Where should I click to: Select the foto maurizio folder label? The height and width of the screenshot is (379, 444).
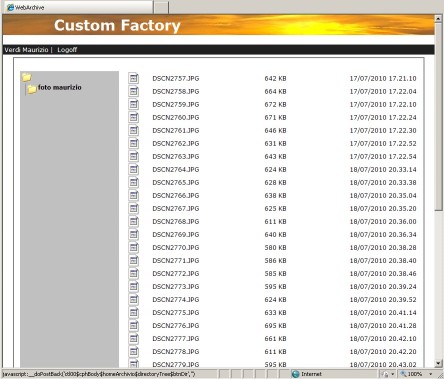[60, 87]
